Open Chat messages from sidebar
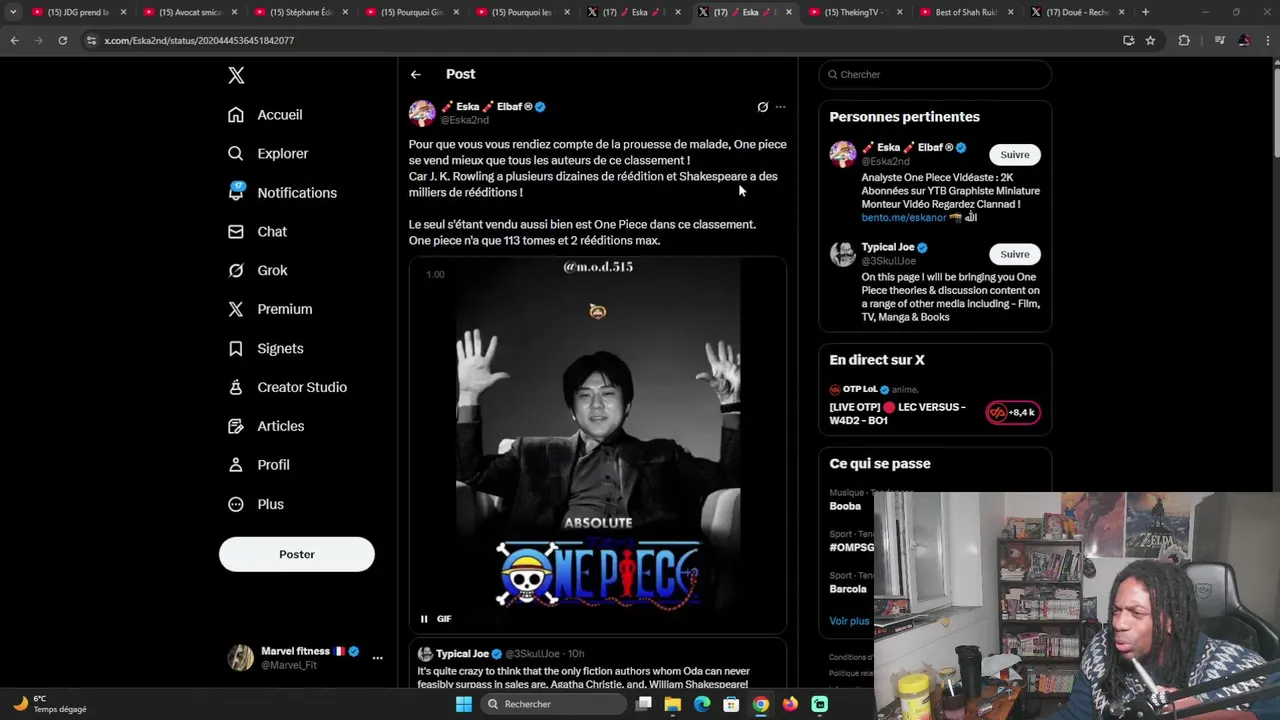The width and height of the screenshot is (1280, 720). [257, 232]
